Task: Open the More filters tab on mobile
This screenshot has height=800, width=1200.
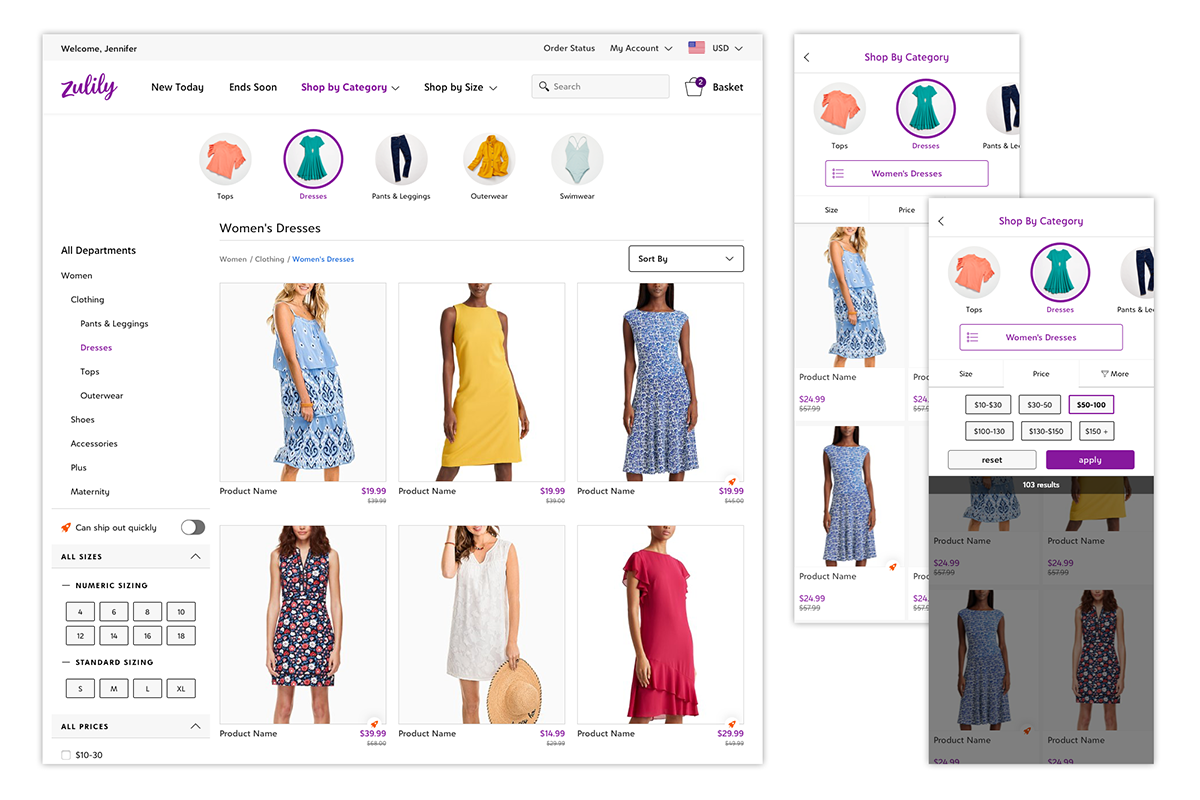Action: (x=1115, y=374)
